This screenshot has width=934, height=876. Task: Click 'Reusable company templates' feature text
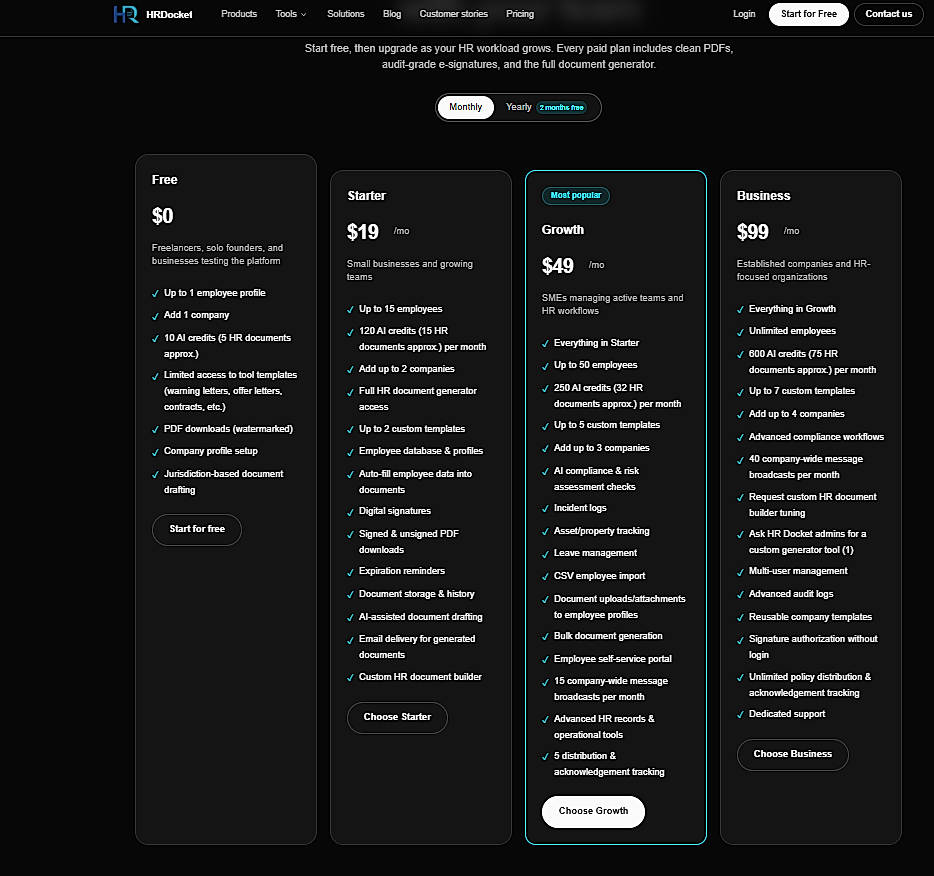(x=810, y=617)
